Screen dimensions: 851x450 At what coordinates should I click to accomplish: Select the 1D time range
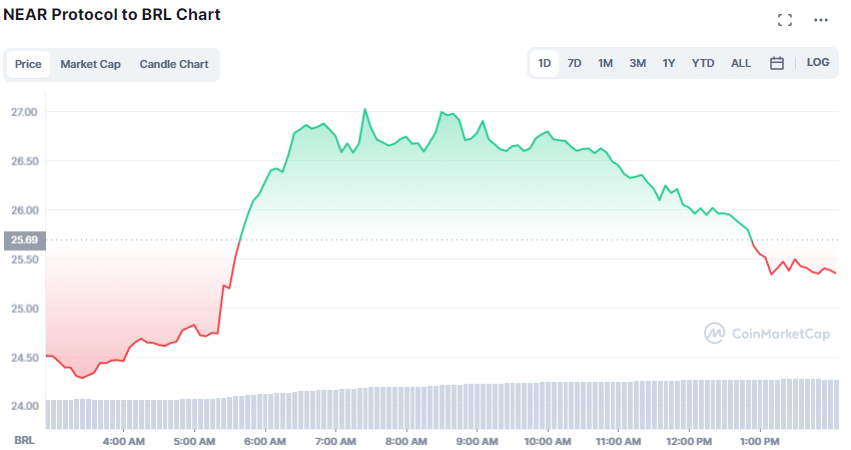coord(544,63)
